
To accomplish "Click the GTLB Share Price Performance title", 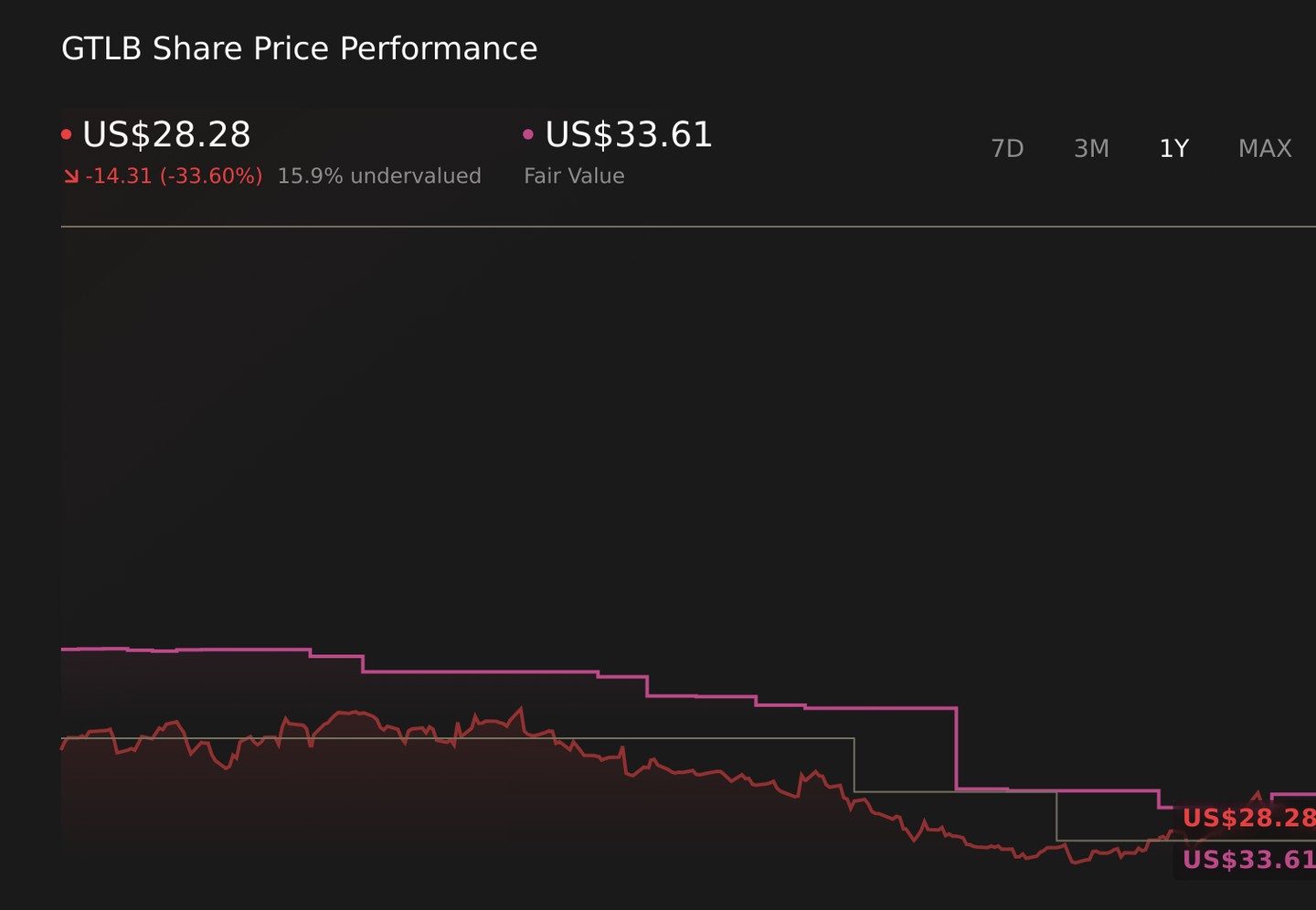I will tap(299, 48).
